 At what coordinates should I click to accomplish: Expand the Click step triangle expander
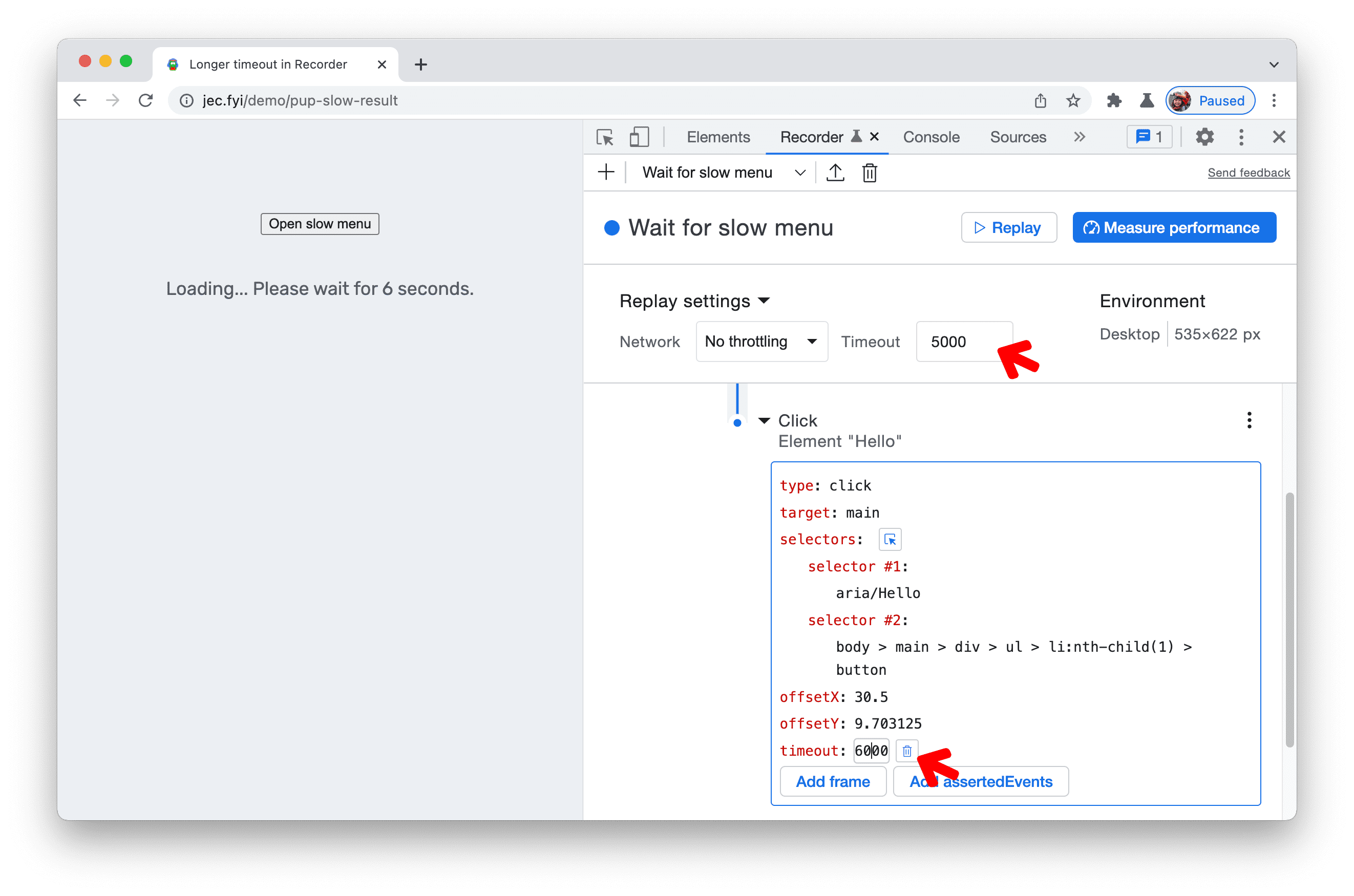(x=767, y=420)
